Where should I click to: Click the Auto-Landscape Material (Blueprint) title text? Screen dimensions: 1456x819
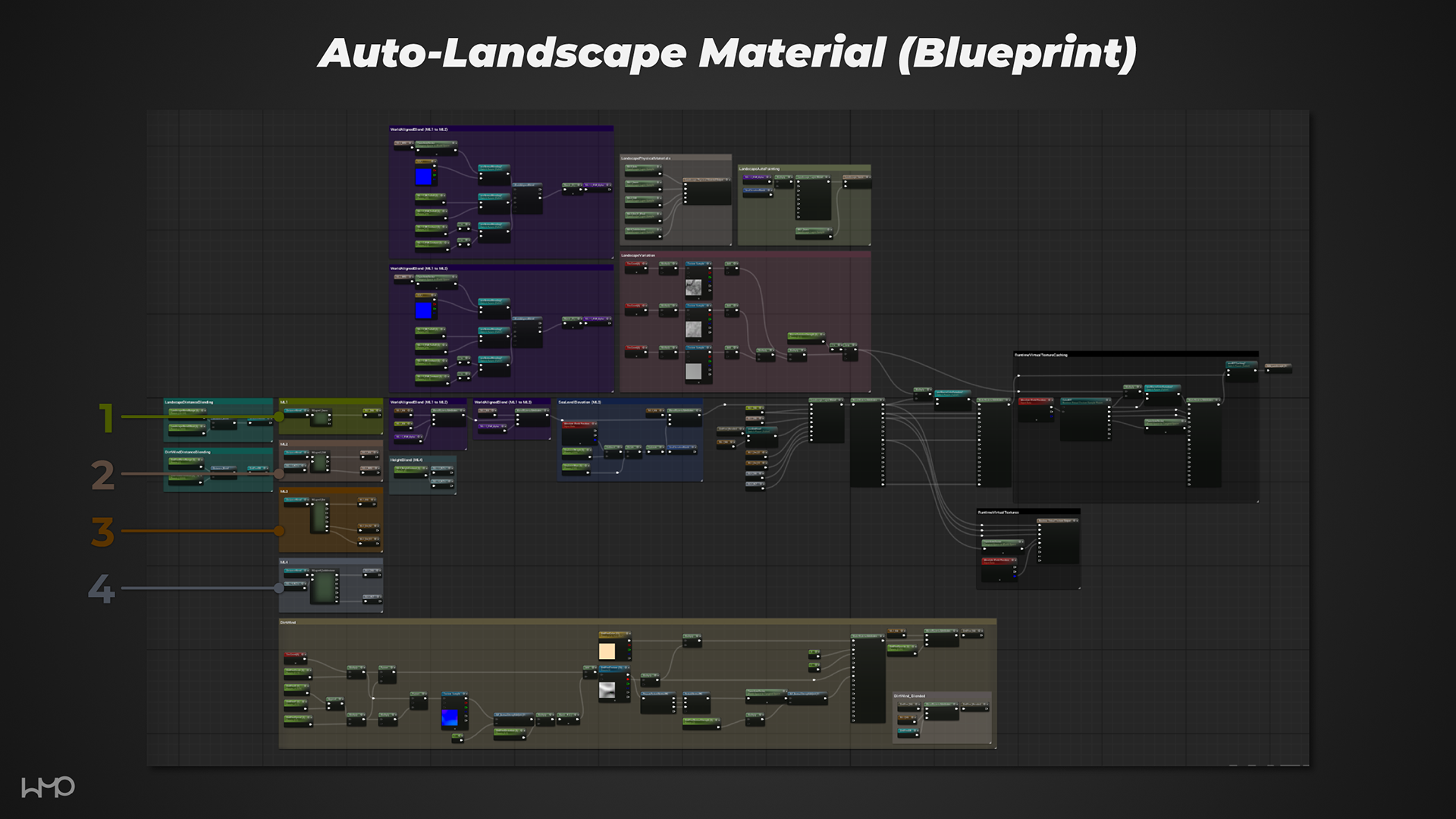[727, 53]
